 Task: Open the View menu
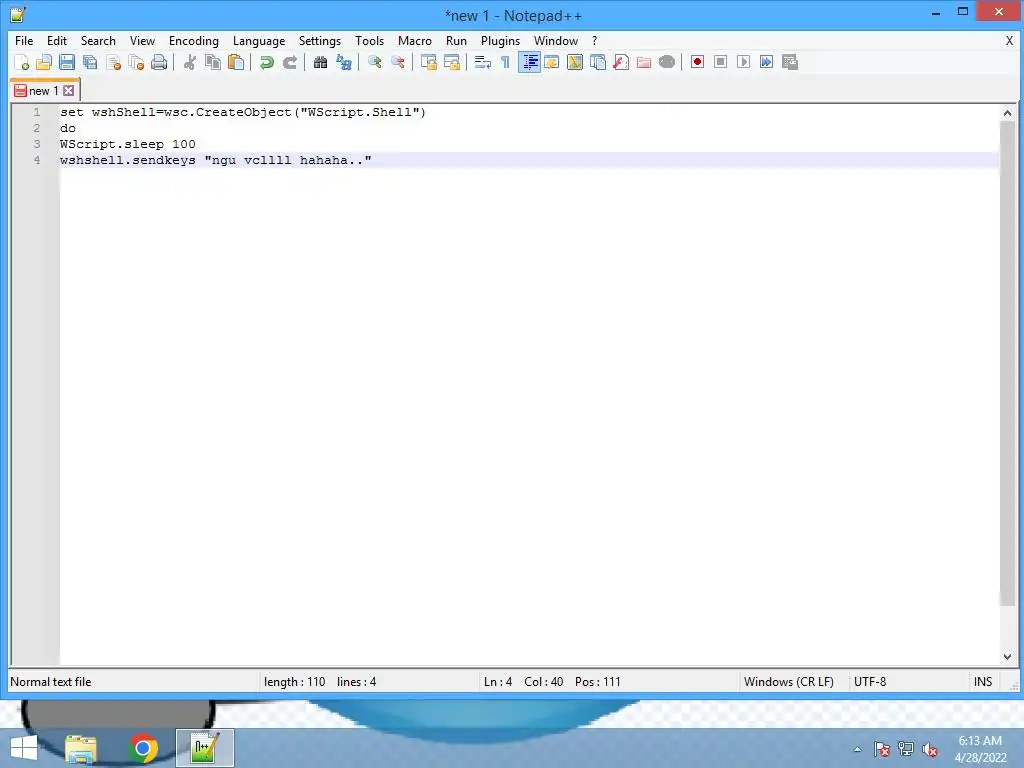[142, 40]
